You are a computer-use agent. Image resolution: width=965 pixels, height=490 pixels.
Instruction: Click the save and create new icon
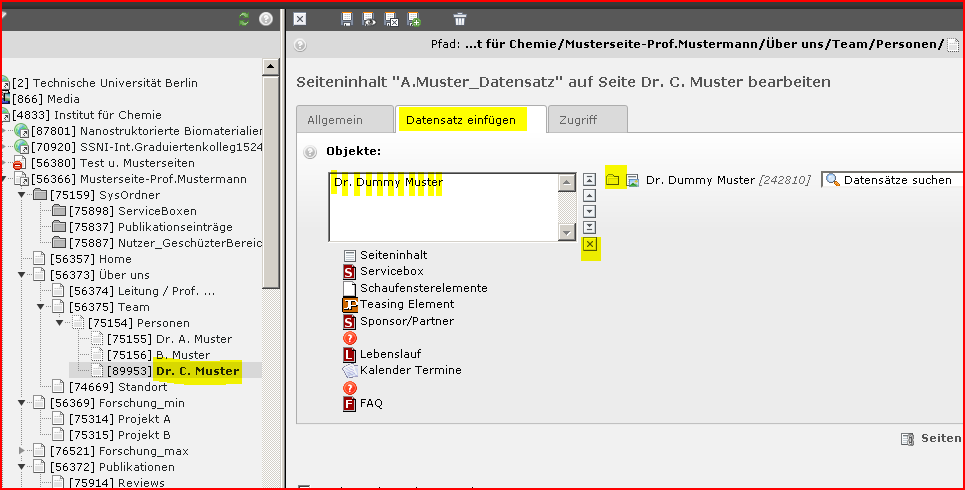click(x=414, y=19)
